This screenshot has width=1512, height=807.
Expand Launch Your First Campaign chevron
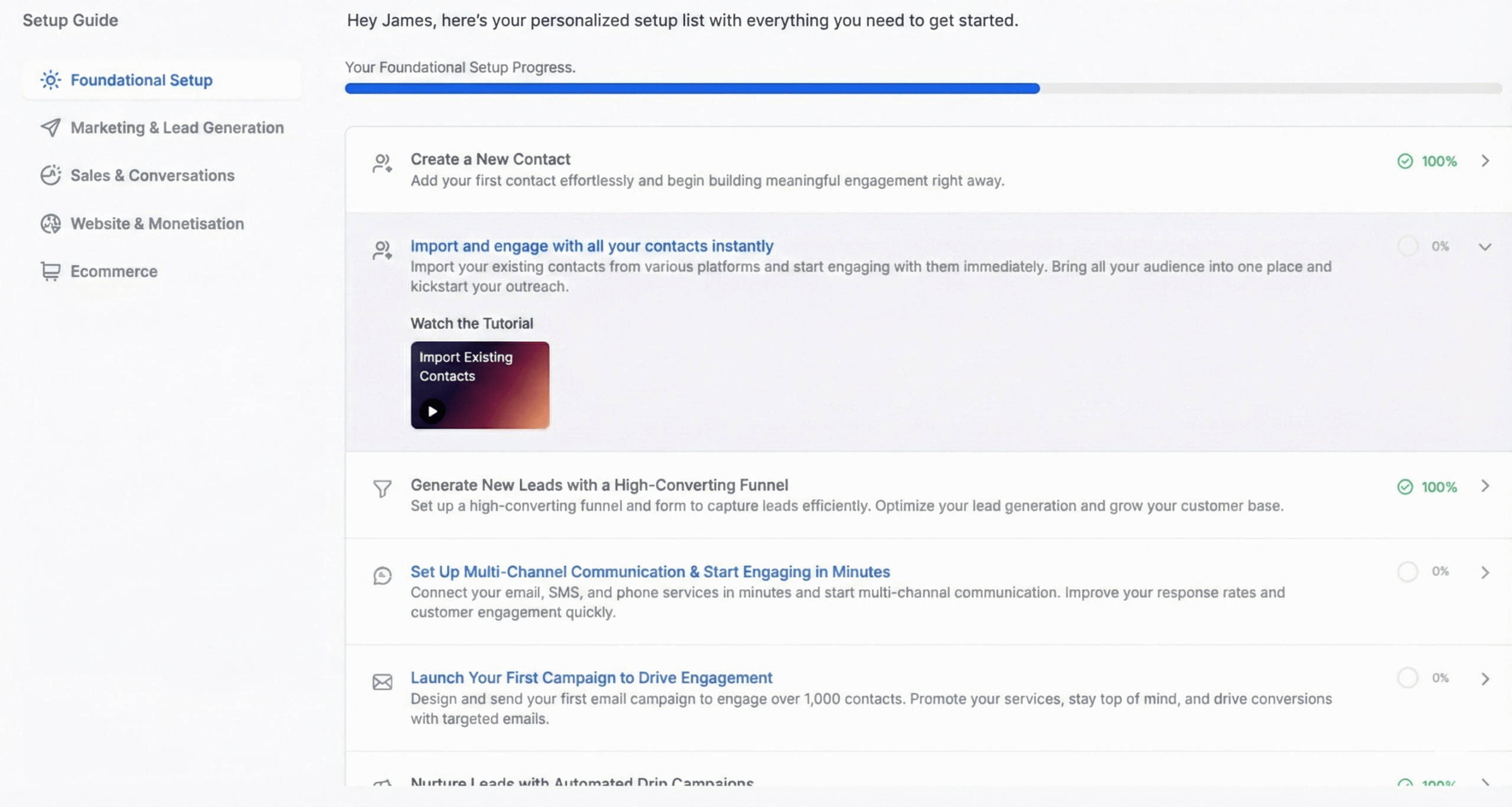point(1485,679)
